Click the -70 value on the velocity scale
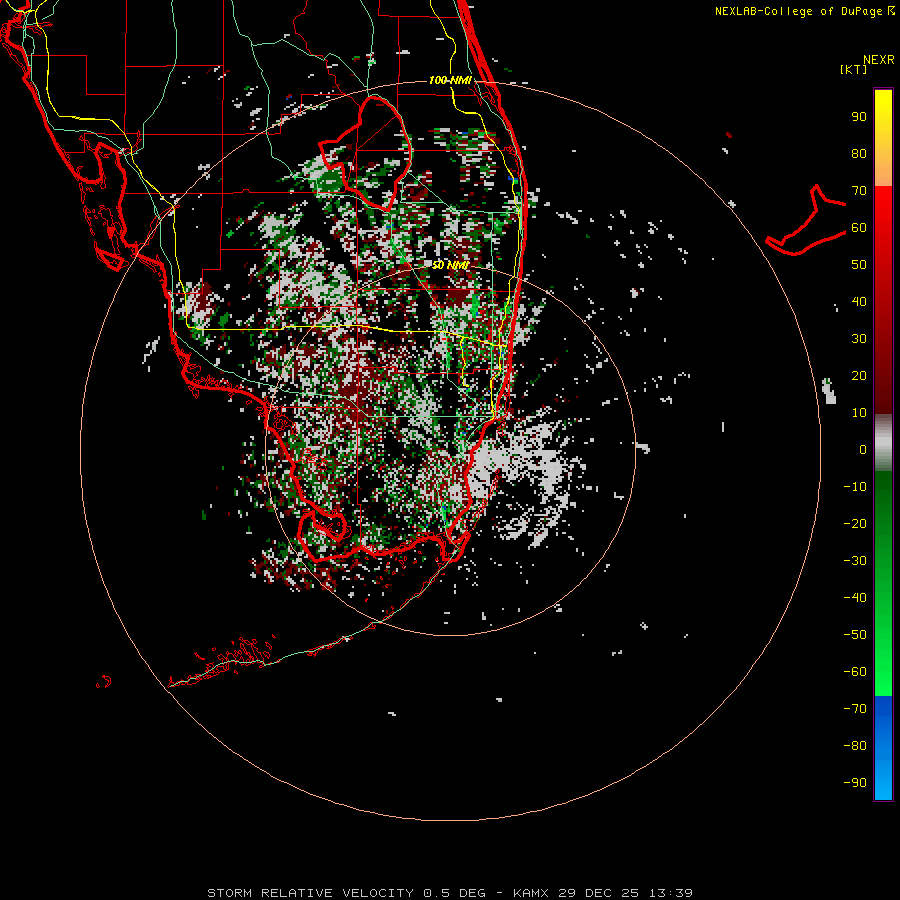900x900 pixels. click(x=855, y=709)
